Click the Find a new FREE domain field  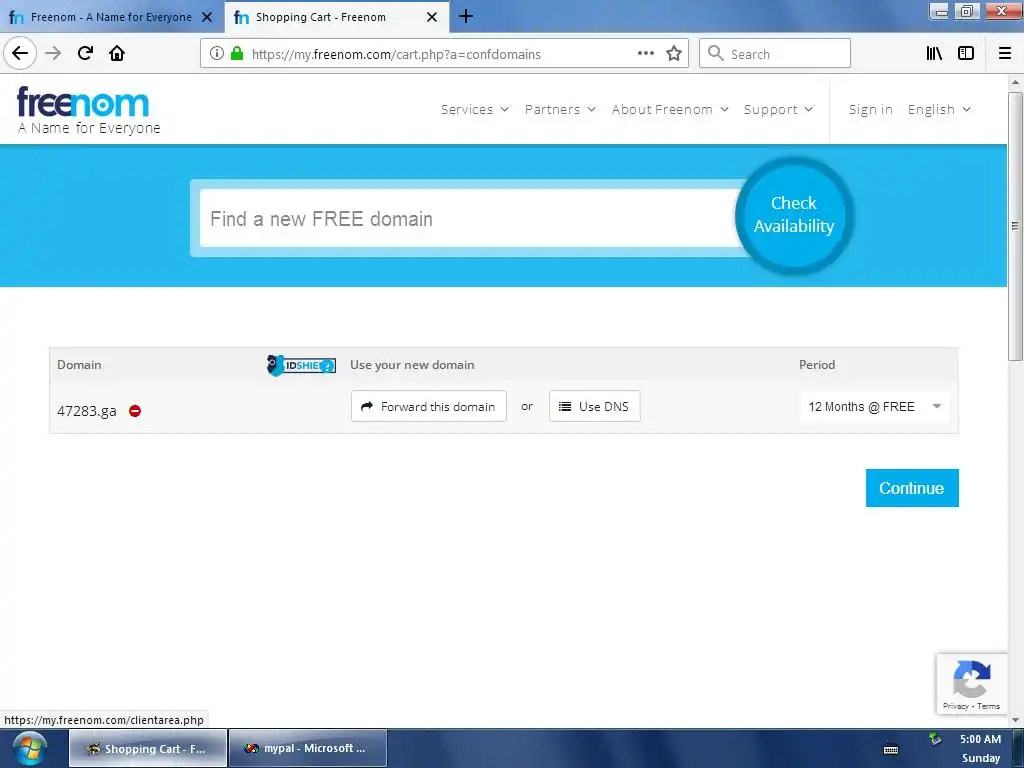pyautogui.click(x=469, y=218)
